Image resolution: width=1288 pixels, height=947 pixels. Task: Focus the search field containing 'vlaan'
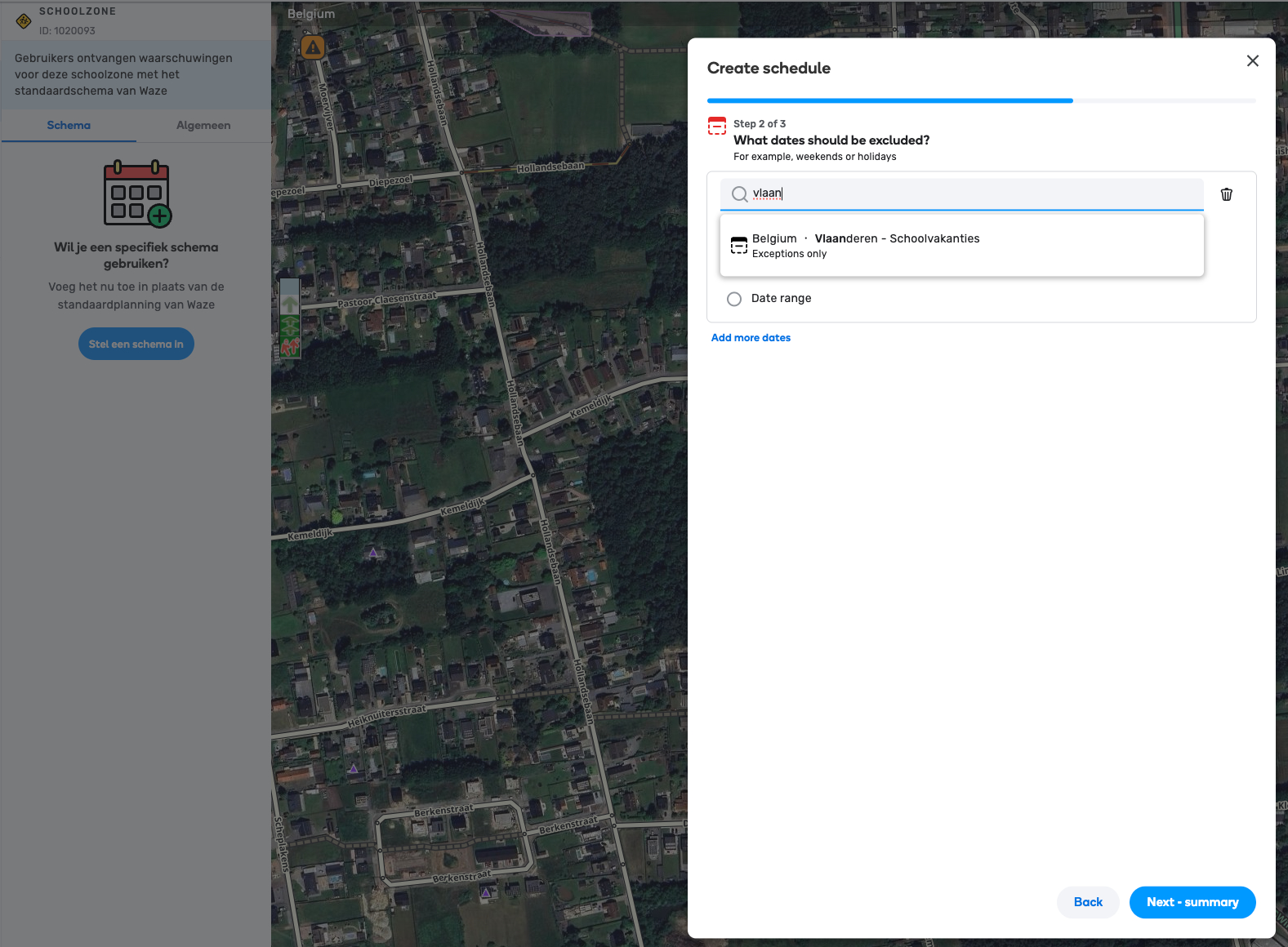[972, 194]
